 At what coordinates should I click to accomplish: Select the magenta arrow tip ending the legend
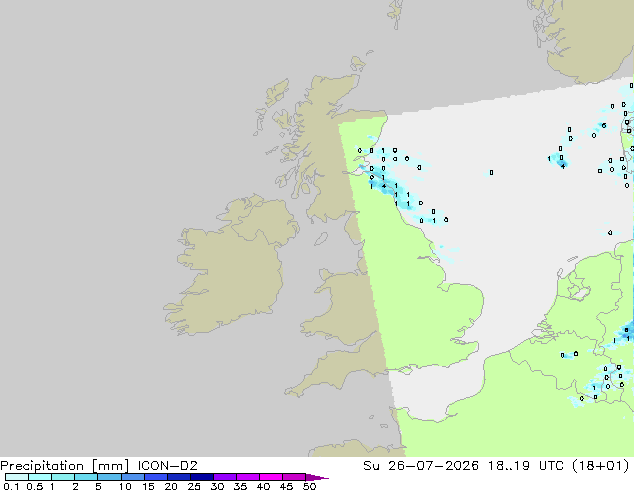tap(317, 477)
